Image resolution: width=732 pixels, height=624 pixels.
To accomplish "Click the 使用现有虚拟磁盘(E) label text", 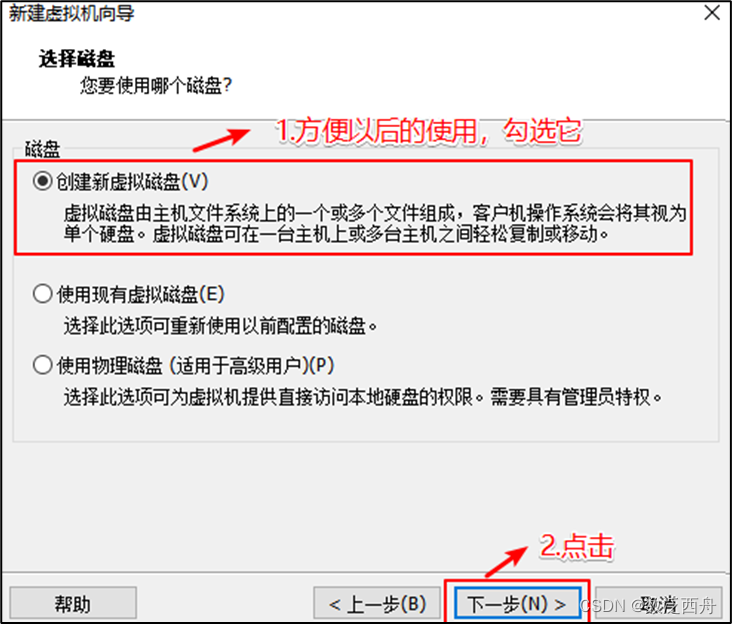I will 141,294.
